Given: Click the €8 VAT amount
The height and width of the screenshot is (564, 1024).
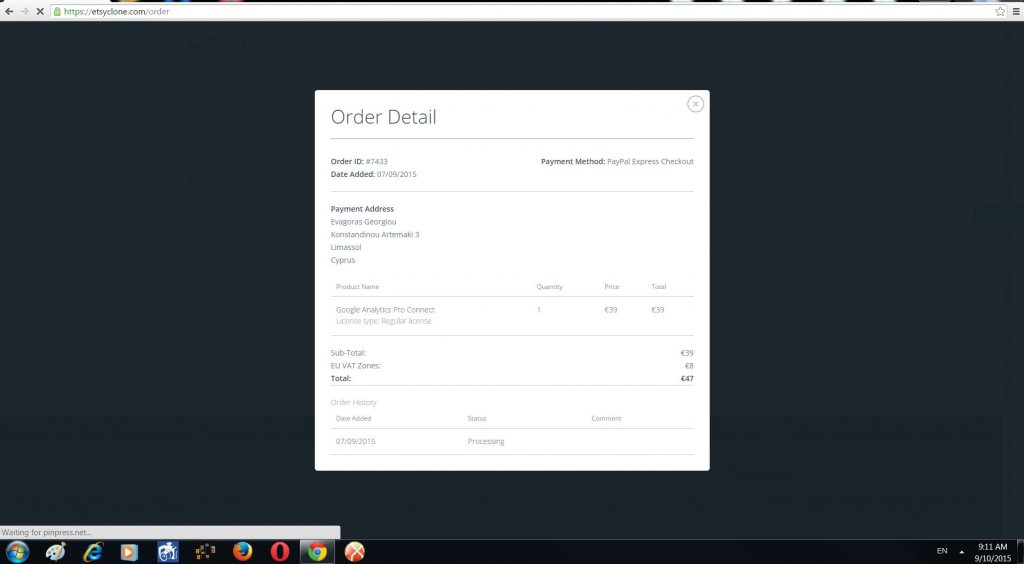Looking at the screenshot, I should coord(689,366).
